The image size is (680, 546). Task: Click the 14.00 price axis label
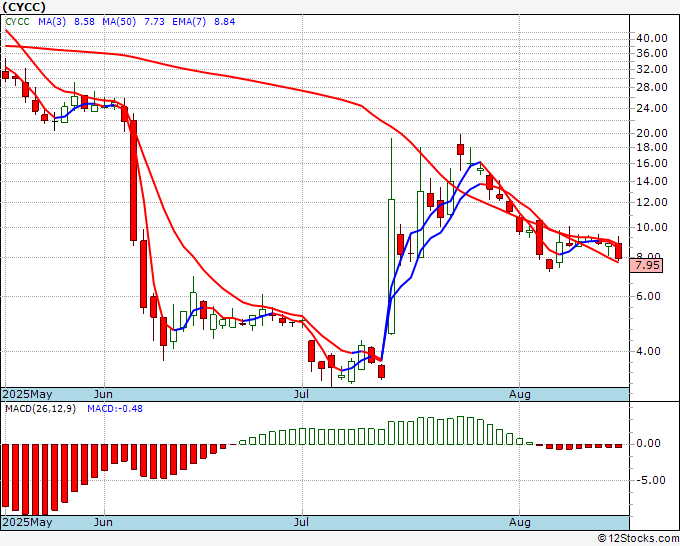tap(651, 182)
